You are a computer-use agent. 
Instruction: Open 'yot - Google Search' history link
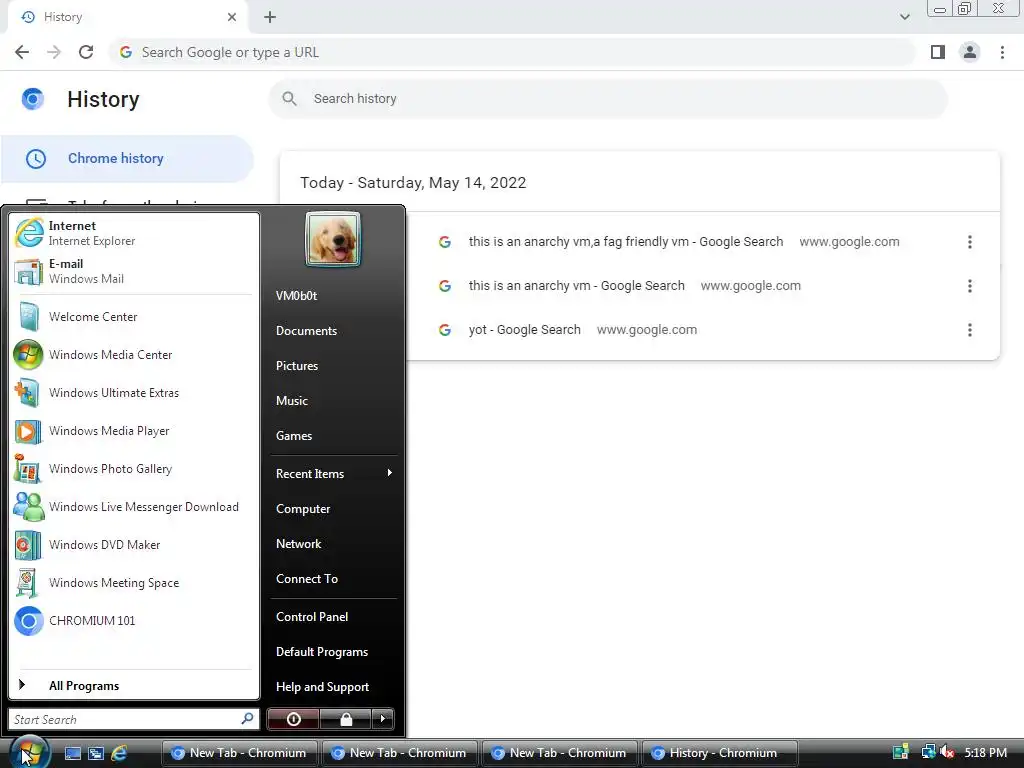[524, 330]
